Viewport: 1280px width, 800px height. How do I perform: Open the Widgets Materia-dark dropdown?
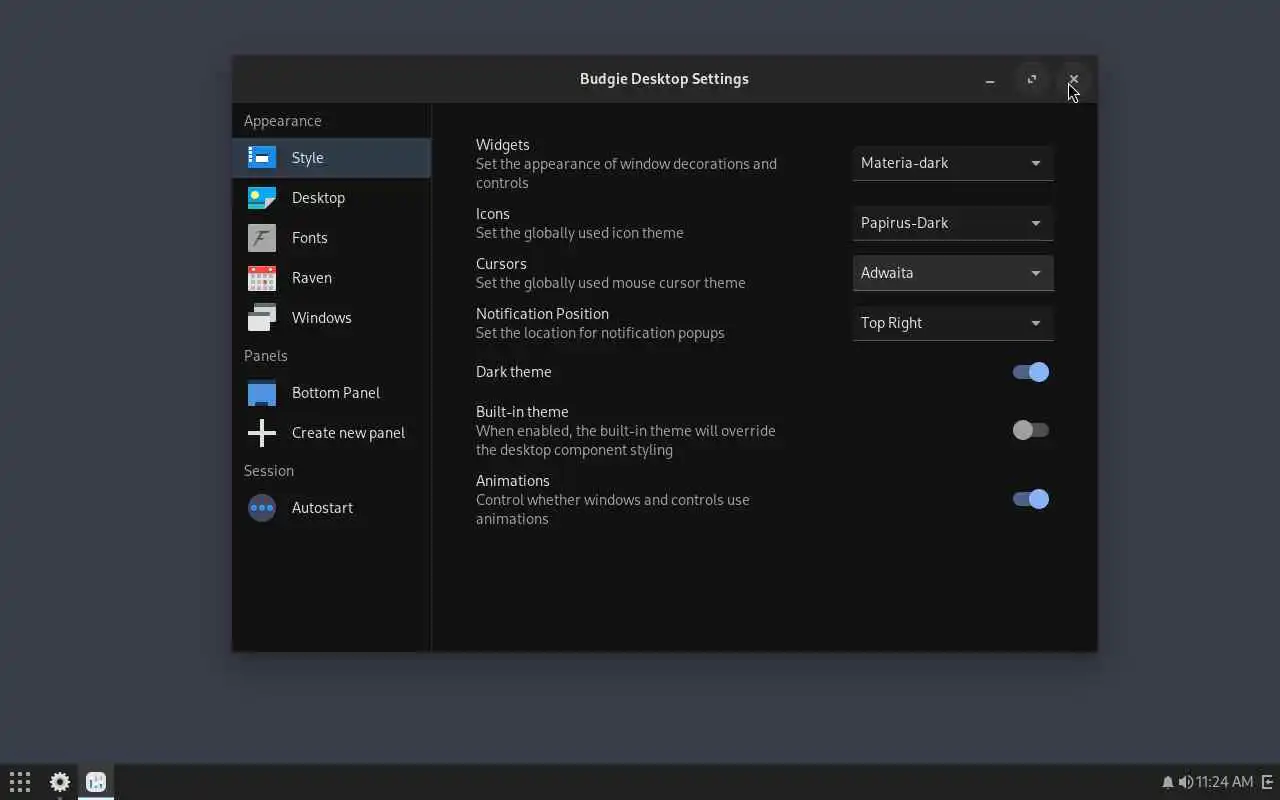(x=953, y=163)
